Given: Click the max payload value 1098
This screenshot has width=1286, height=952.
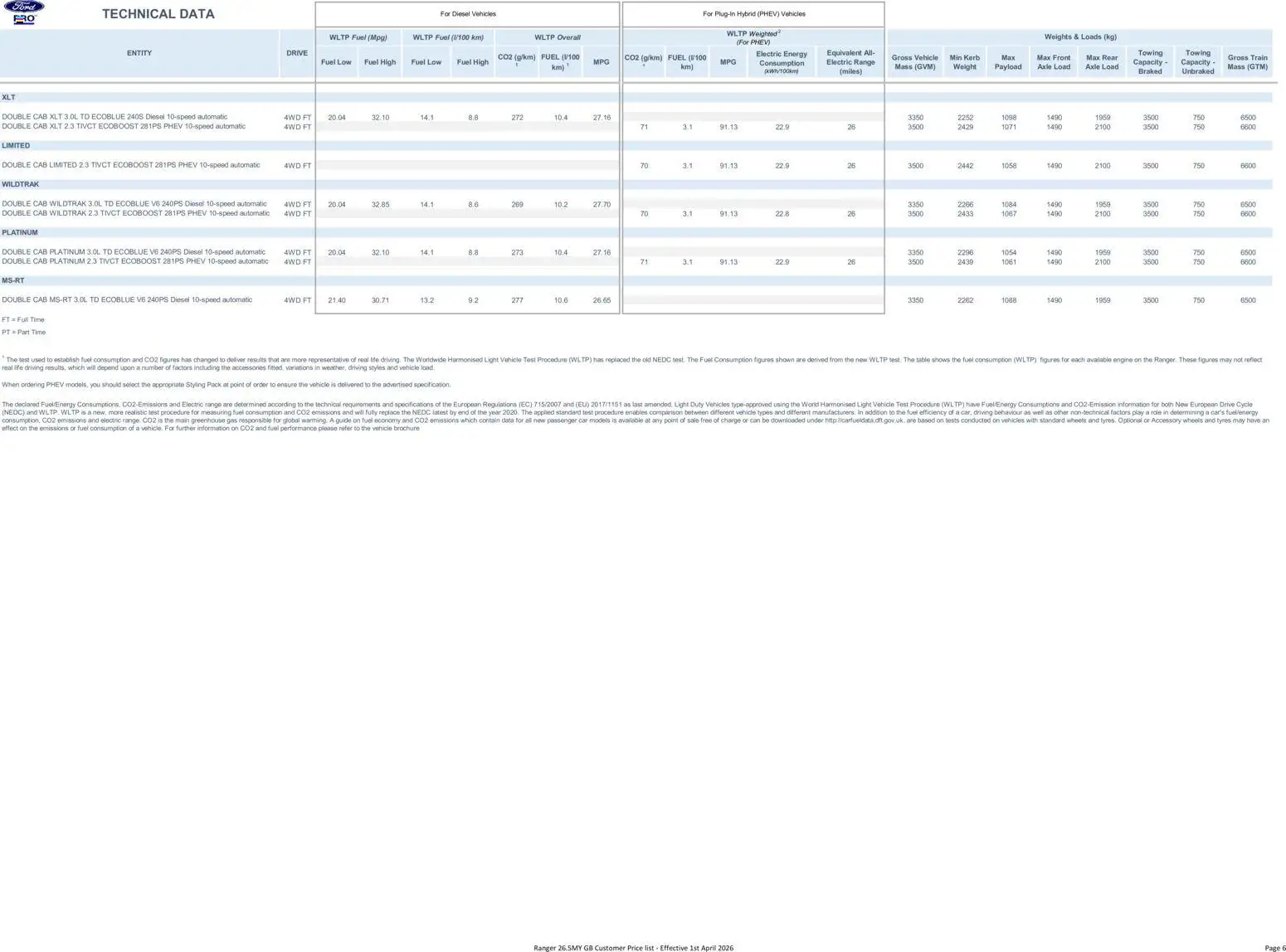Looking at the screenshot, I should tap(1009, 118).
